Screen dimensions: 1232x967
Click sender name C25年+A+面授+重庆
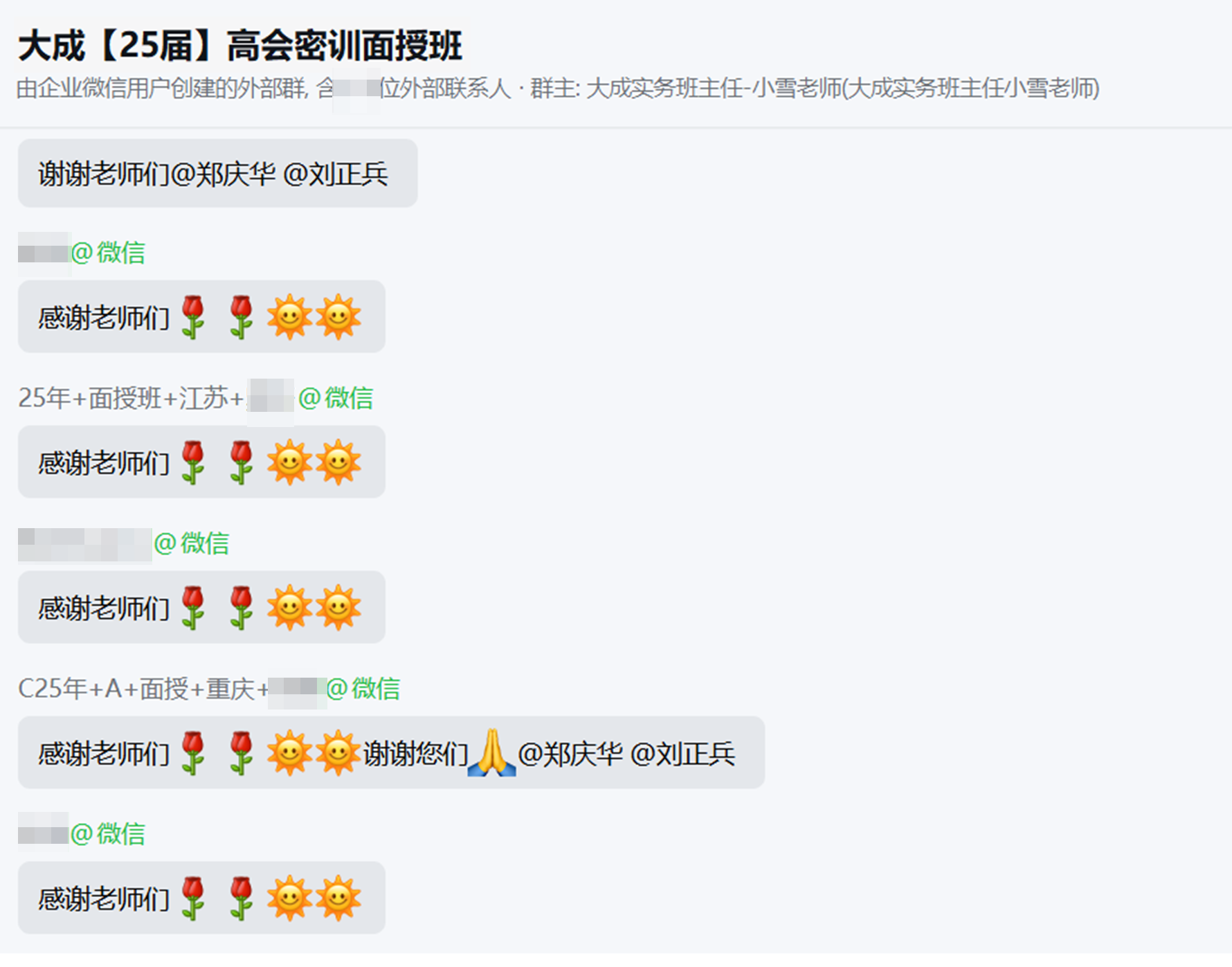click(143, 689)
